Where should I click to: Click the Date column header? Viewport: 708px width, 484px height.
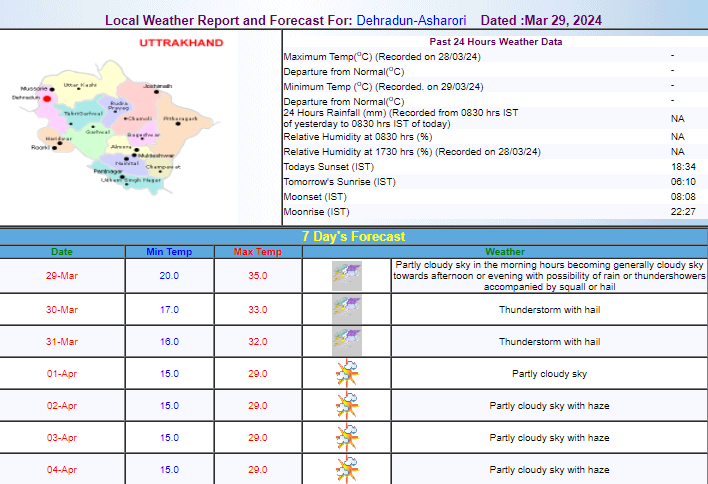[x=62, y=251]
